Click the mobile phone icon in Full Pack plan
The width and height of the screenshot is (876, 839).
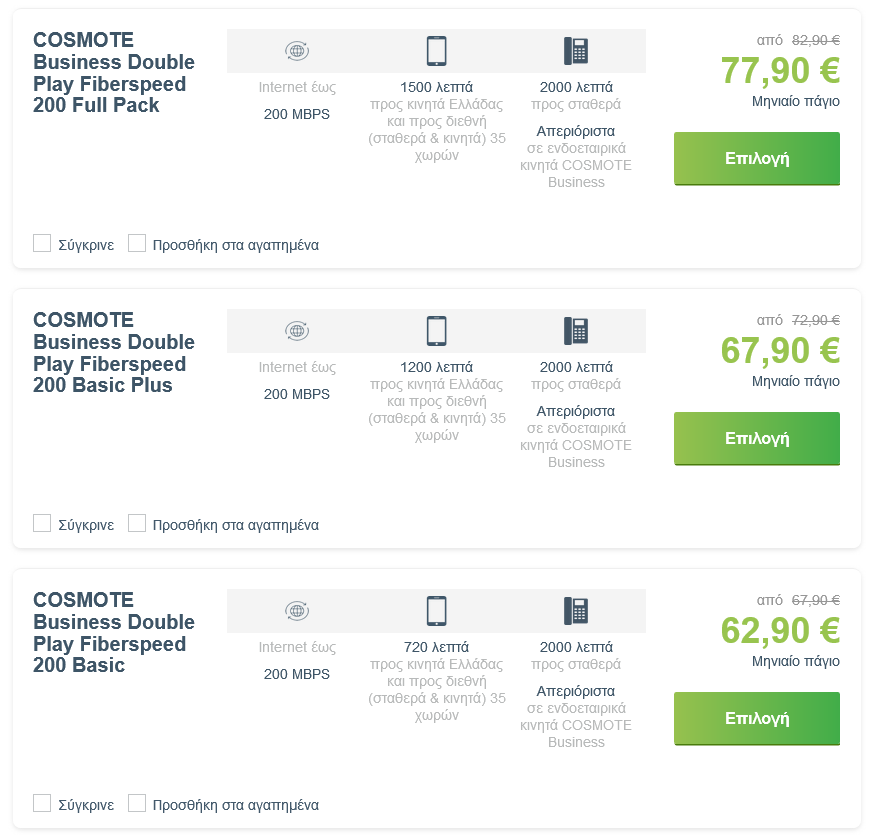coord(436,51)
